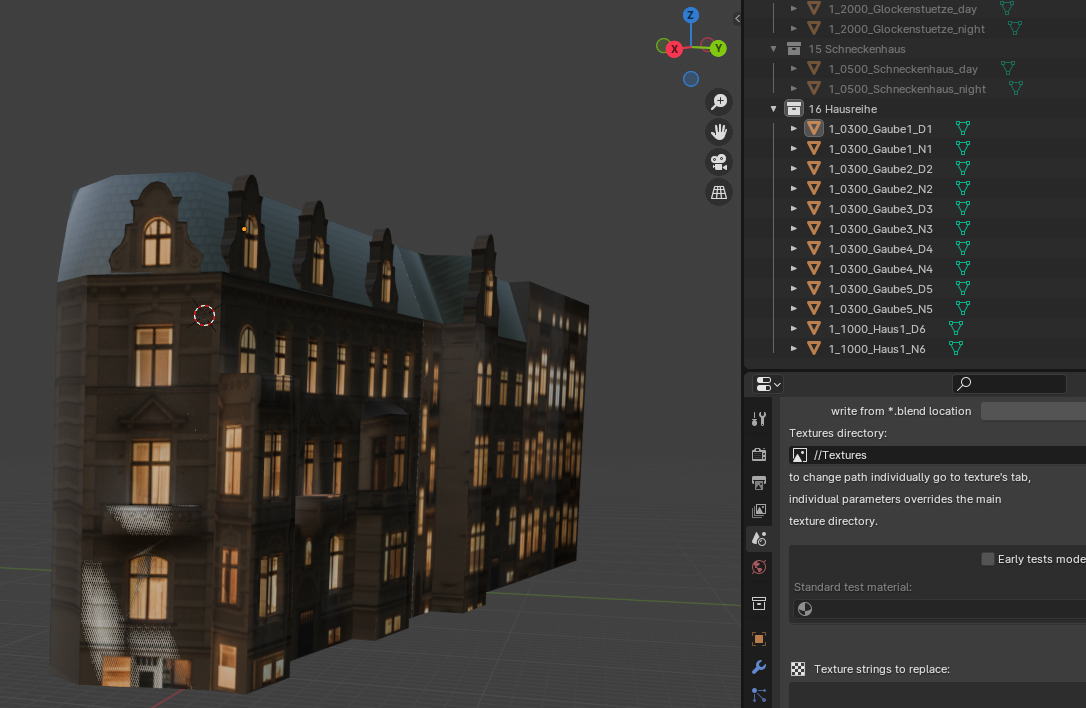The height and width of the screenshot is (708, 1086).
Task: Click mesh data icon of 1_0300_Gaube3_D3
Action: click(x=963, y=208)
